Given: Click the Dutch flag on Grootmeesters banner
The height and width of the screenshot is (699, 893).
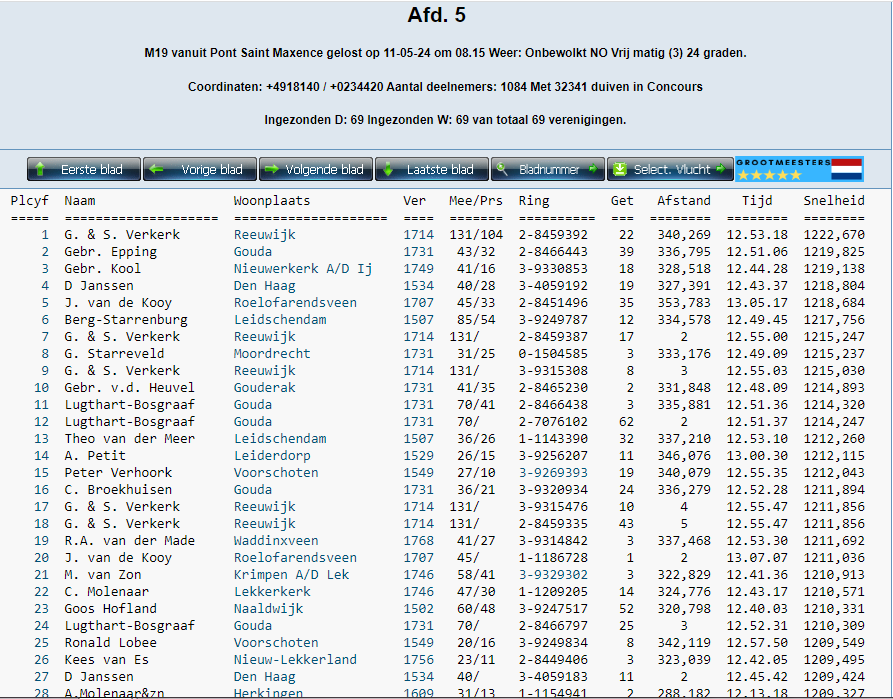Looking at the screenshot, I should click(846, 169).
